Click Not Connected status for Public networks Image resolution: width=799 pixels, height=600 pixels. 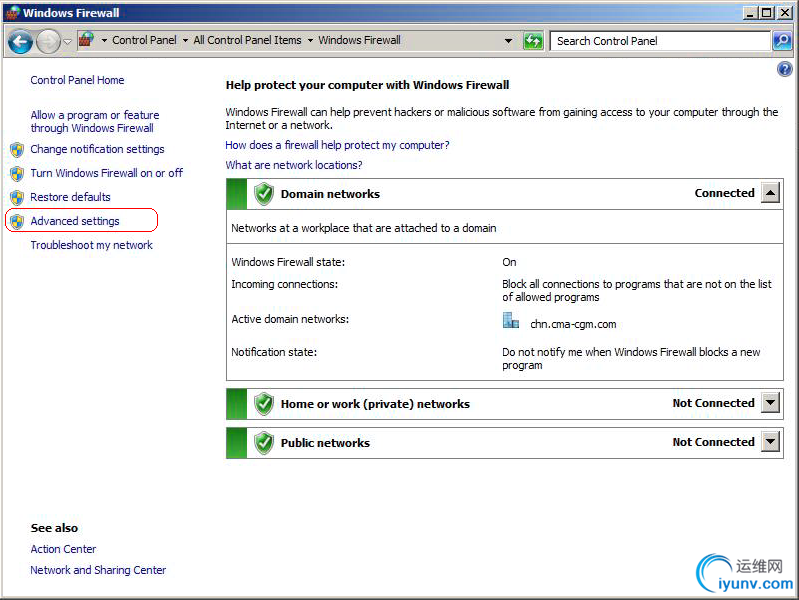[713, 442]
